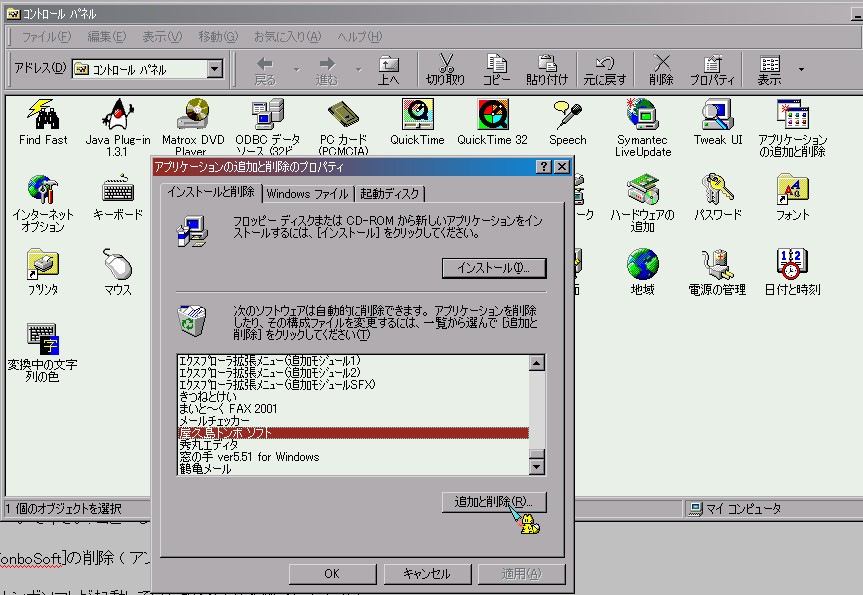Click OK in the properties dialog
863x595 pixels.
(x=332, y=574)
